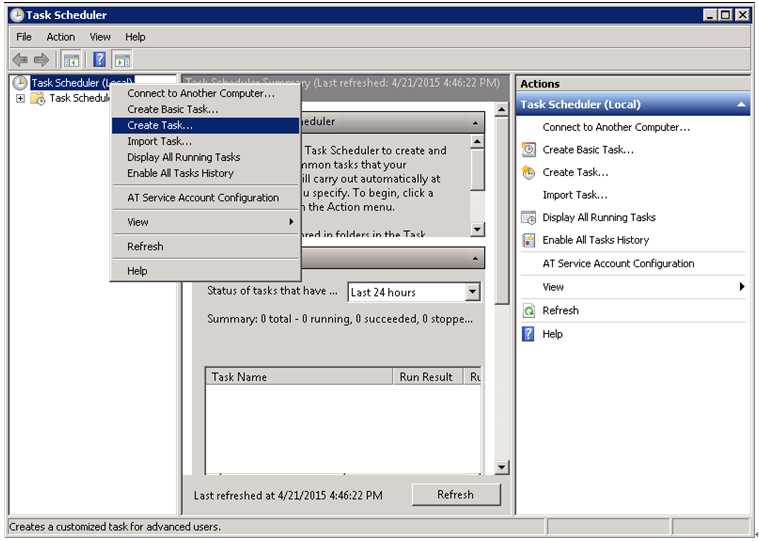Choose AT Service Account Configuration in context menu
Screen dimensions: 759x541
pos(205,197)
